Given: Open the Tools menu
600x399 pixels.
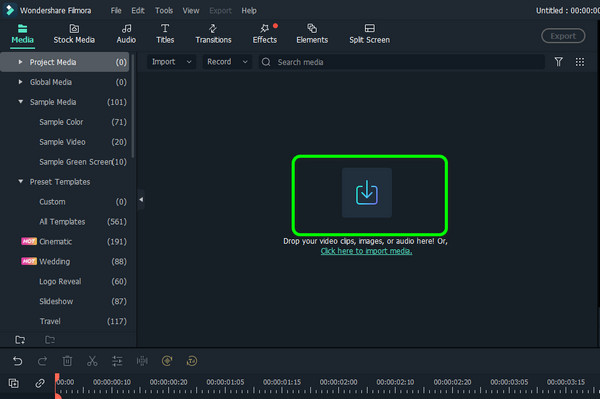Looking at the screenshot, I should coord(164,11).
